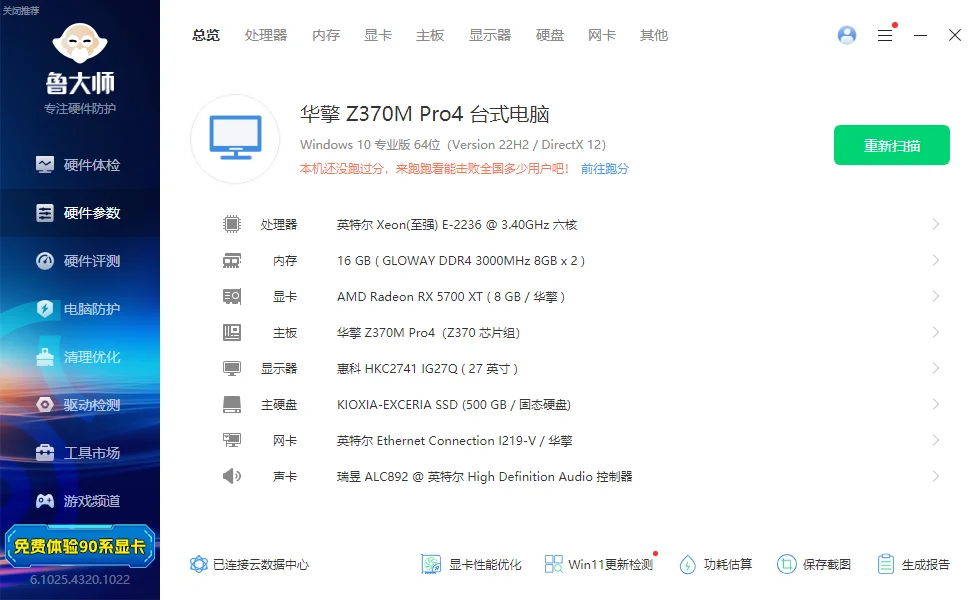Open 硬件评测 benchmark section
The height and width of the screenshot is (600, 980).
79,261
